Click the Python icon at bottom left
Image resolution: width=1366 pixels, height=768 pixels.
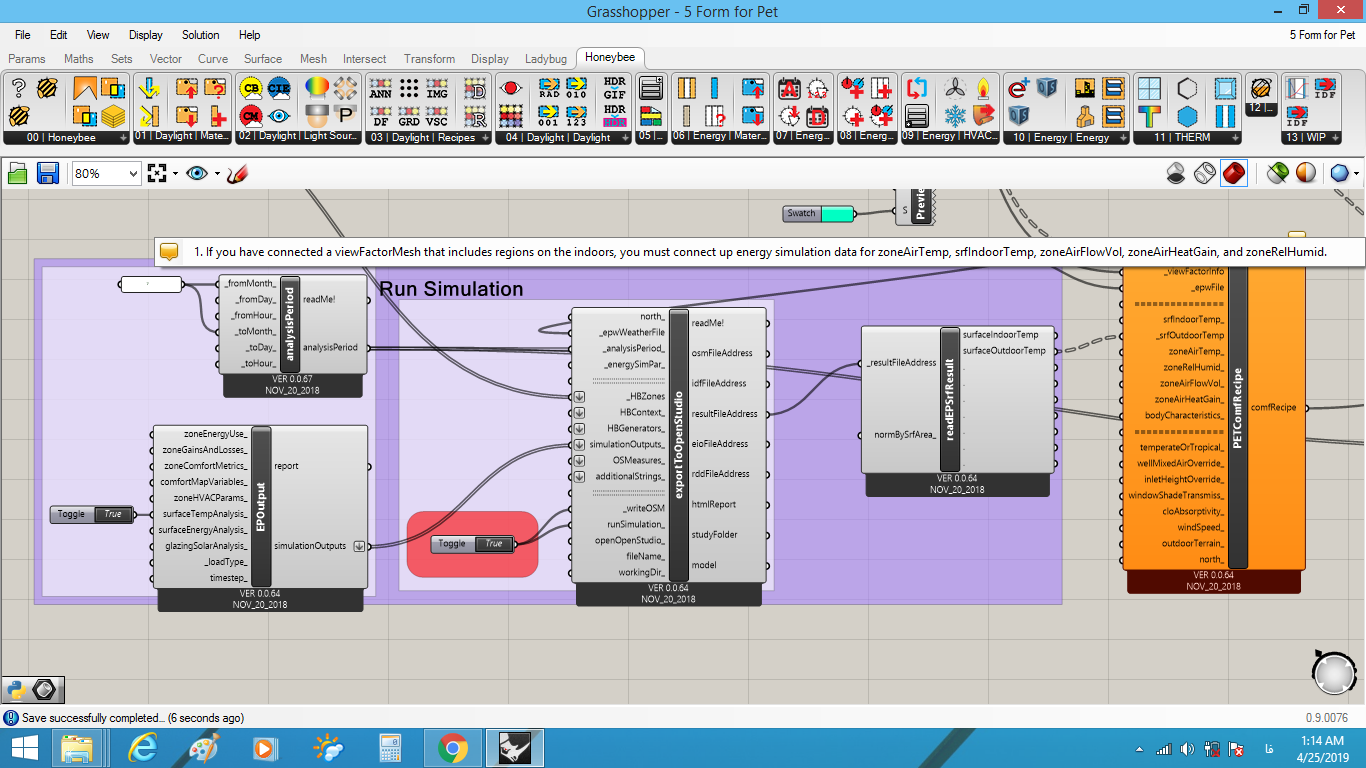pos(16,689)
